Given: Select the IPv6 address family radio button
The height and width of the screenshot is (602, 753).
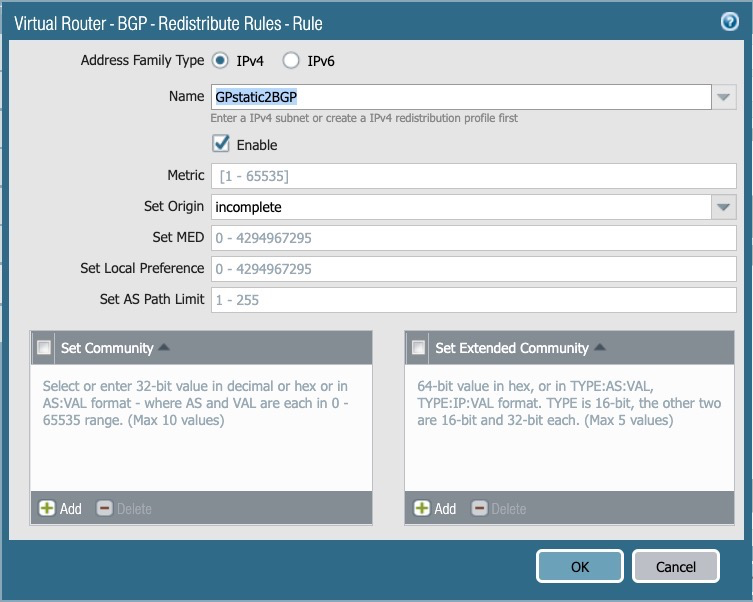Looking at the screenshot, I should [x=291, y=60].
